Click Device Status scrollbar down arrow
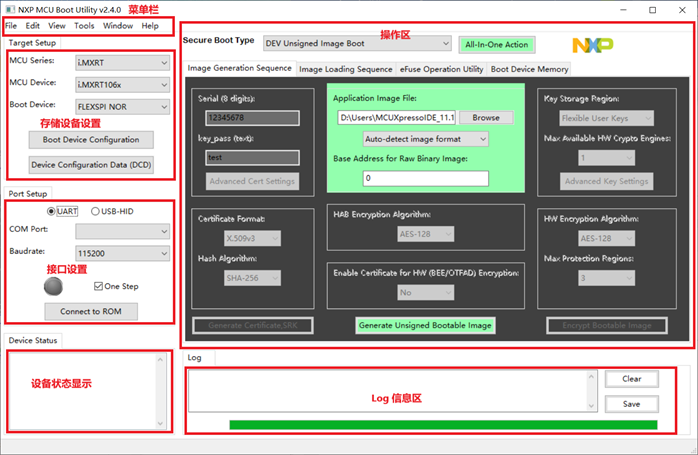Screen dimensions: 698x455 (161, 424)
